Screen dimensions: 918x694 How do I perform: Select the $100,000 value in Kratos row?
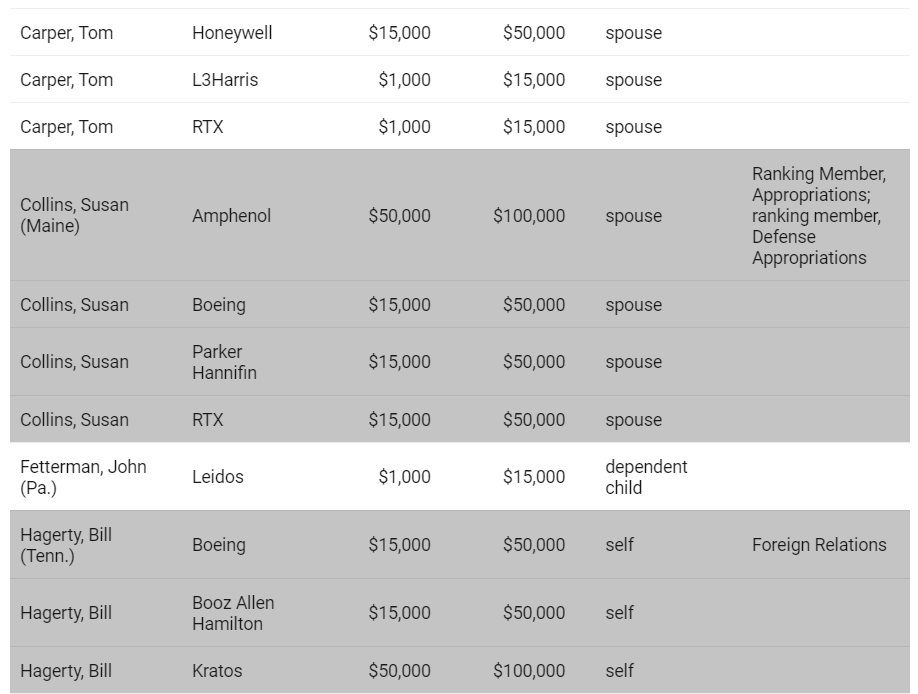point(529,671)
